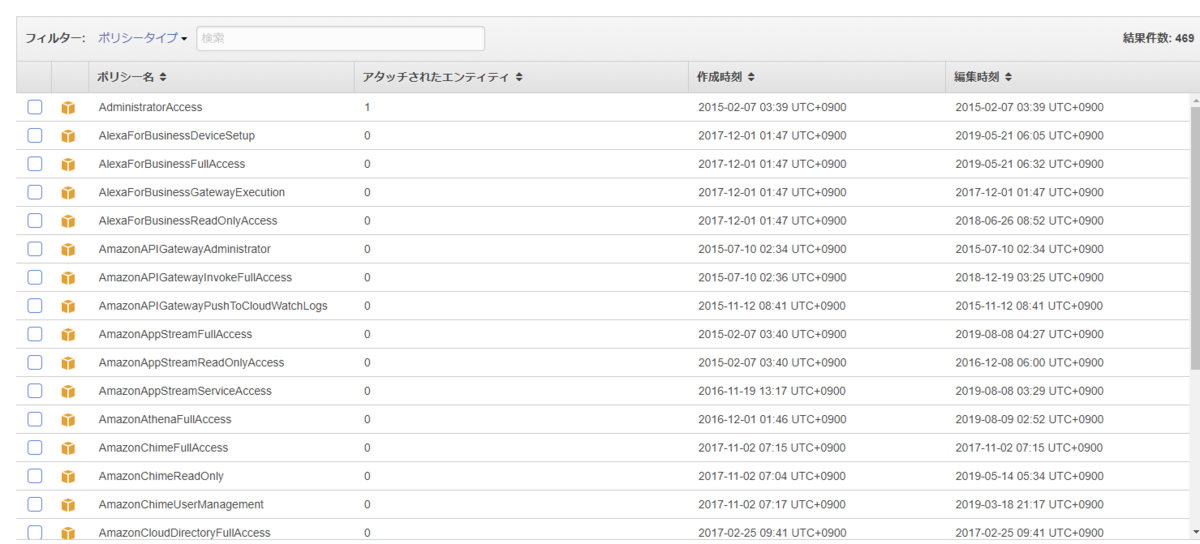1200x544 pixels.
Task: Sort by ポリシー名 column header
Action: click(133, 77)
